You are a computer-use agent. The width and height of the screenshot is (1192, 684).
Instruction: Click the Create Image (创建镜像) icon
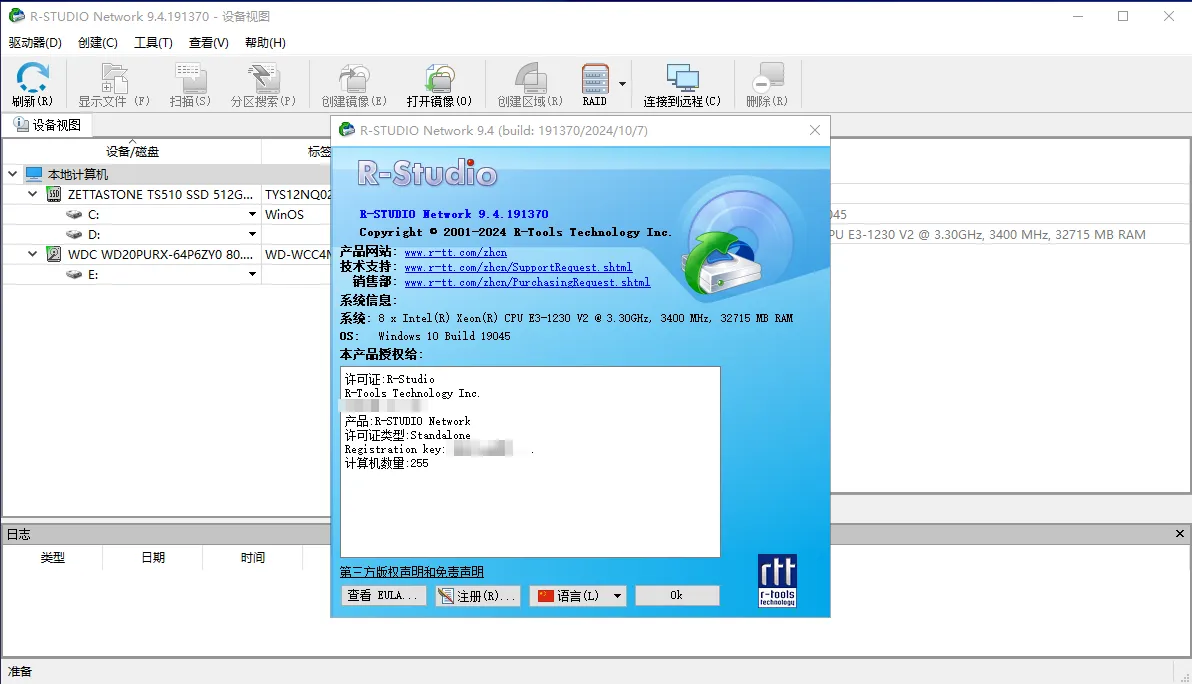point(353,84)
